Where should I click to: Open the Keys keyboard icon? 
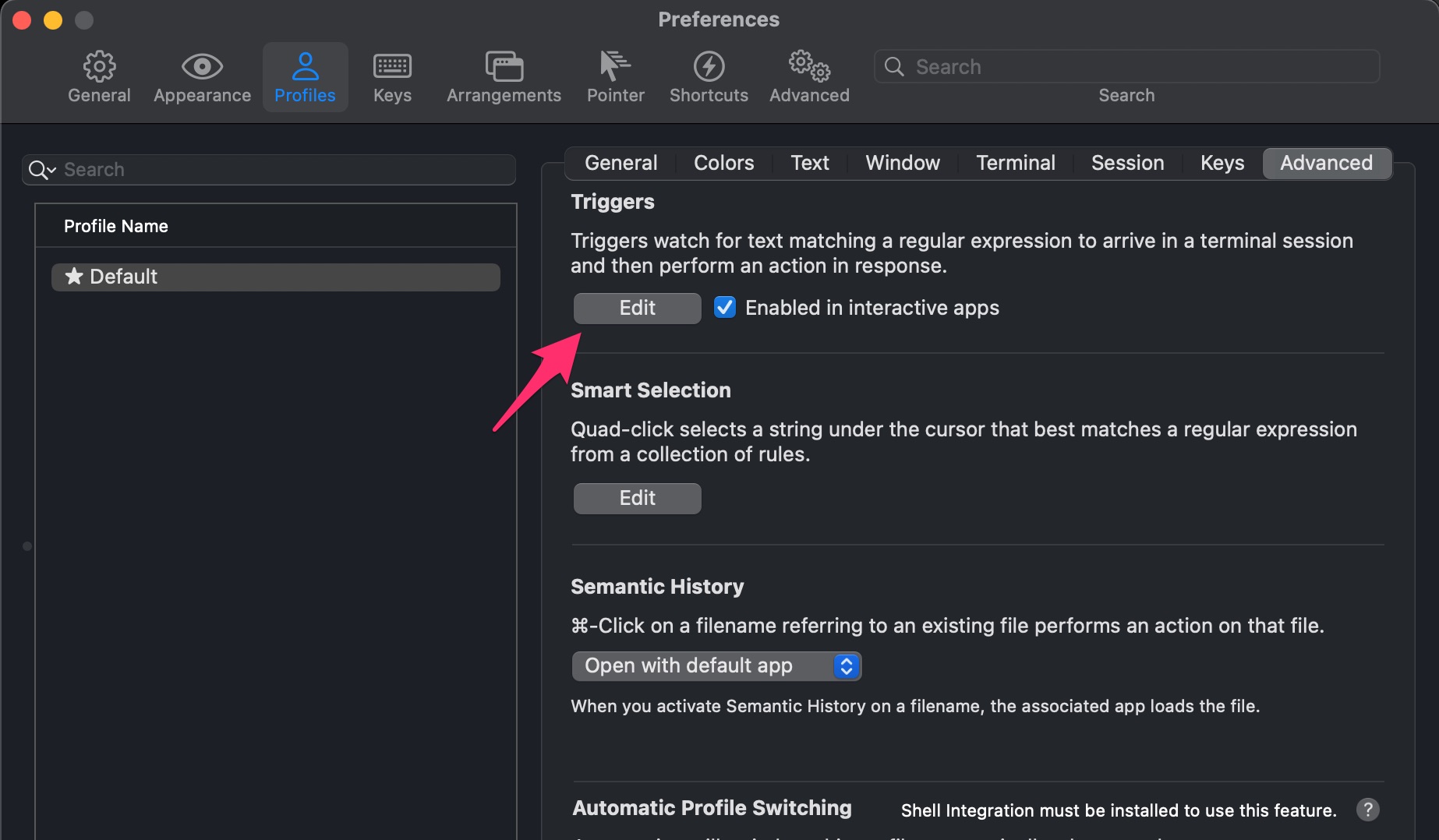click(392, 67)
